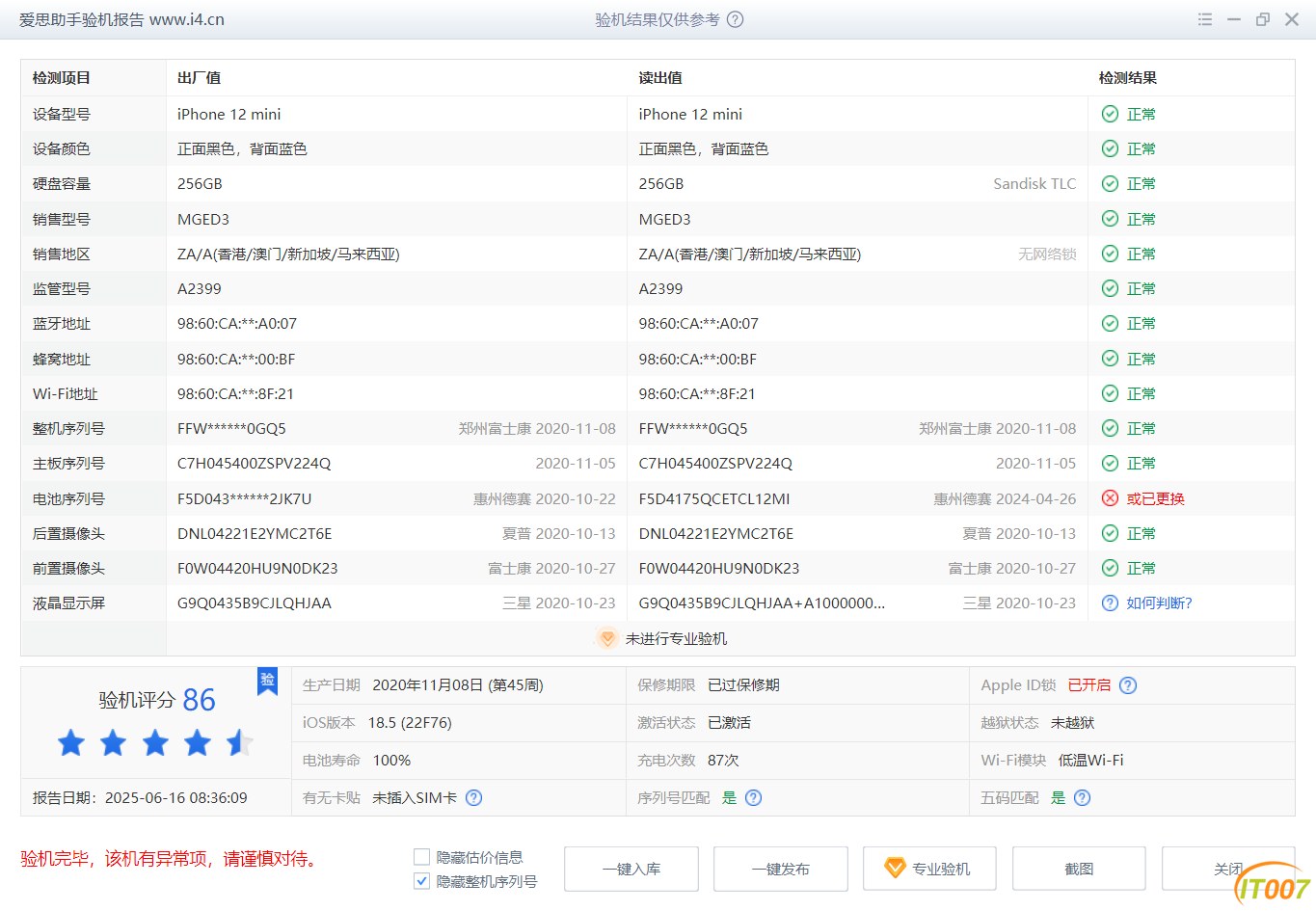Click the 读出值 column header
This screenshot has width=1316, height=911.
[x=660, y=78]
